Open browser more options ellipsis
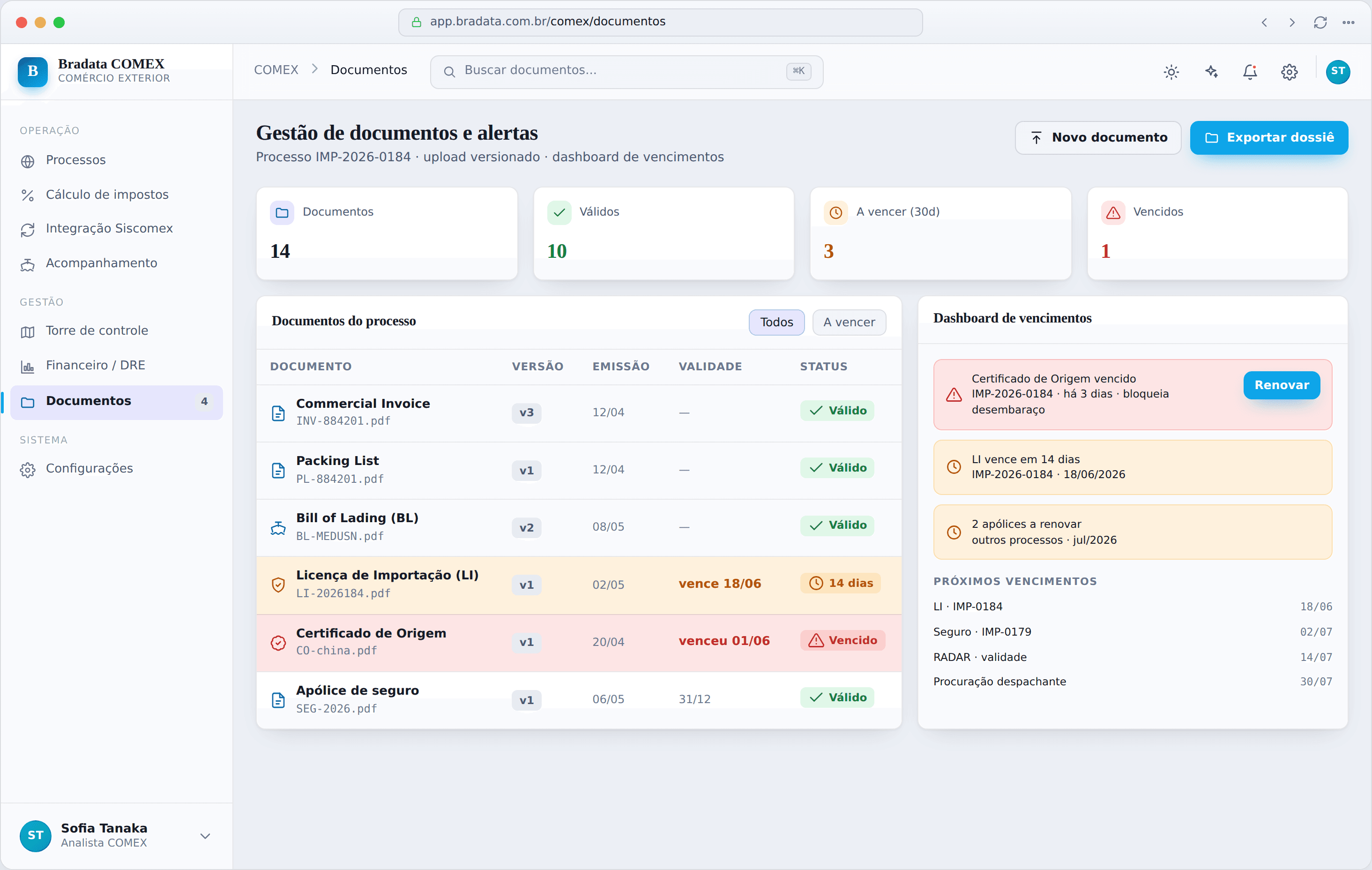This screenshot has height=870, width=1372. tap(1348, 22)
